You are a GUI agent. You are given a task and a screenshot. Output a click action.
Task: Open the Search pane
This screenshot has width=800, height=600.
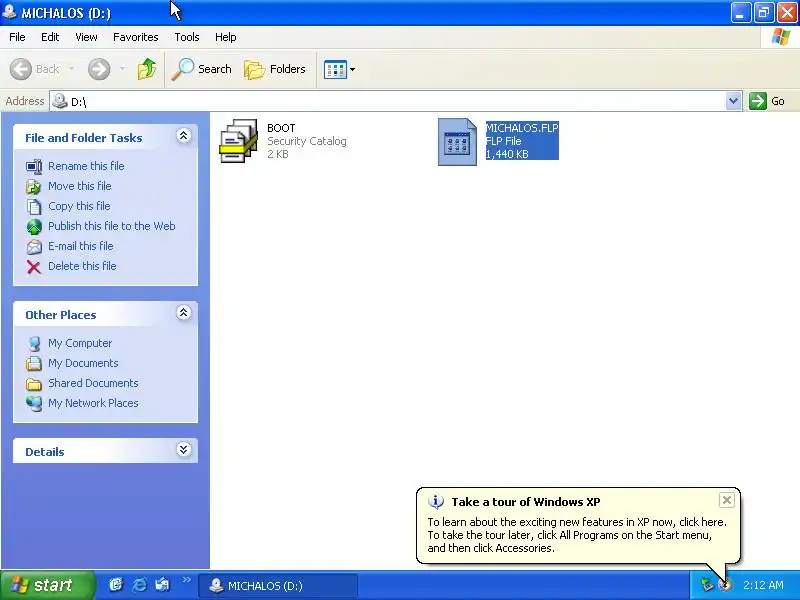pos(202,69)
